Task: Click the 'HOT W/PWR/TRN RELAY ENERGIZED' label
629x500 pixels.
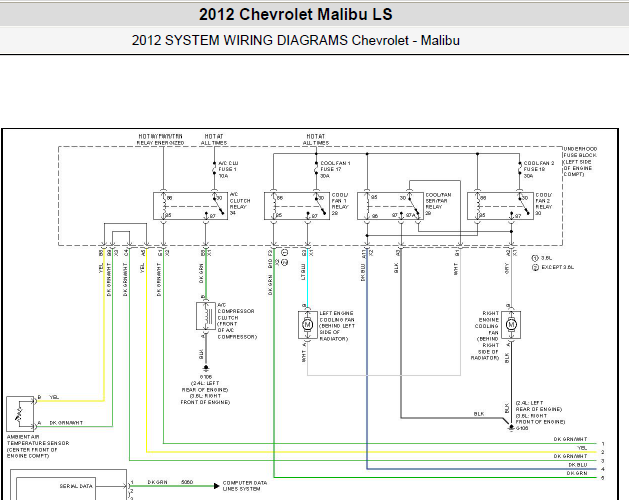Action: pyautogui.click(x=160, y=139)
